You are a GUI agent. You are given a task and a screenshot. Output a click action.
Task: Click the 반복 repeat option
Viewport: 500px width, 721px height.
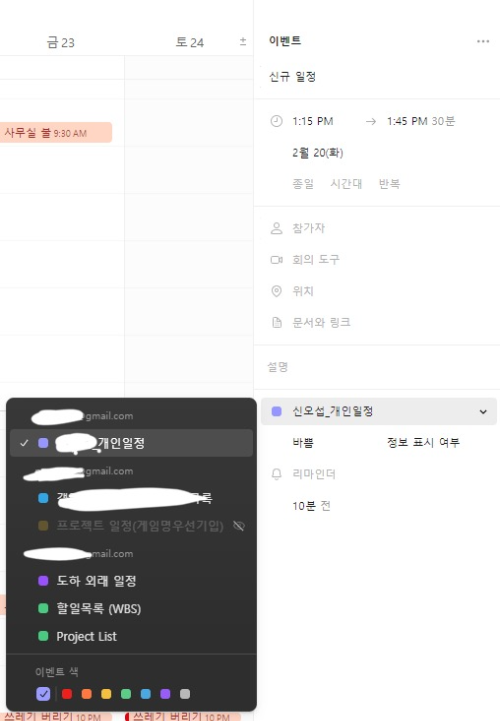click(x=389, y=184)
